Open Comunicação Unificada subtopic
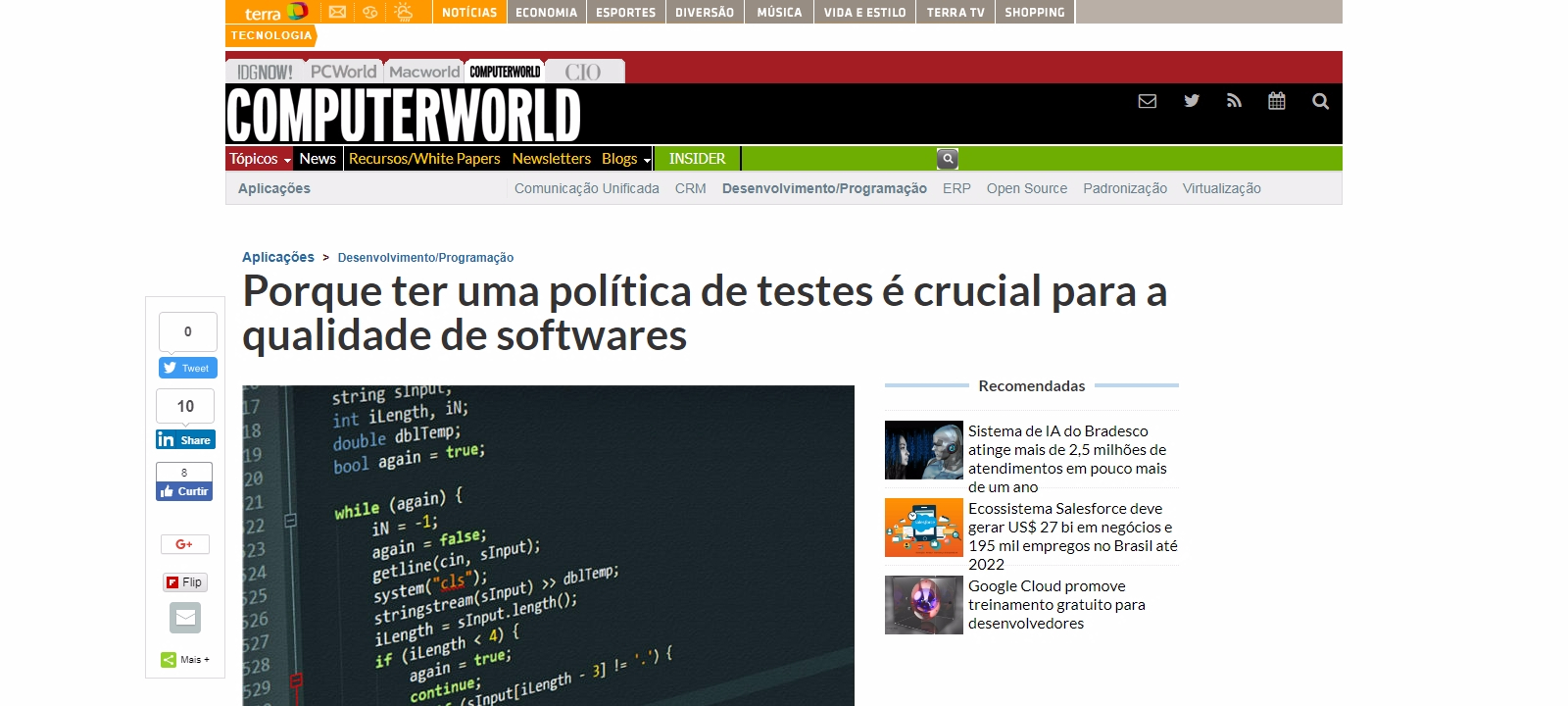The width and height of the screenshot is (1568, 706). (x=586, y=188)
